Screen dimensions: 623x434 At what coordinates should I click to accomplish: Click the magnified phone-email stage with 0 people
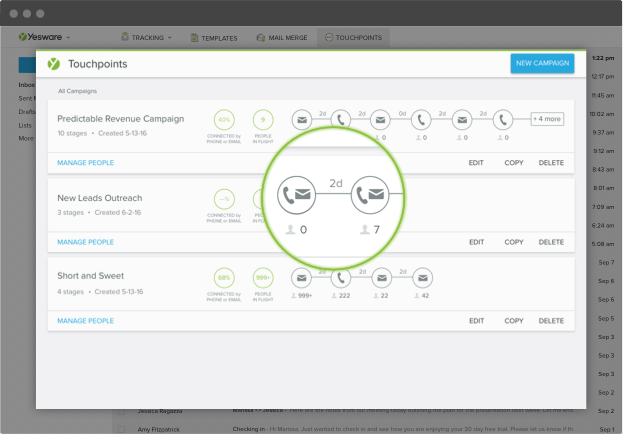tap(296, 195)
